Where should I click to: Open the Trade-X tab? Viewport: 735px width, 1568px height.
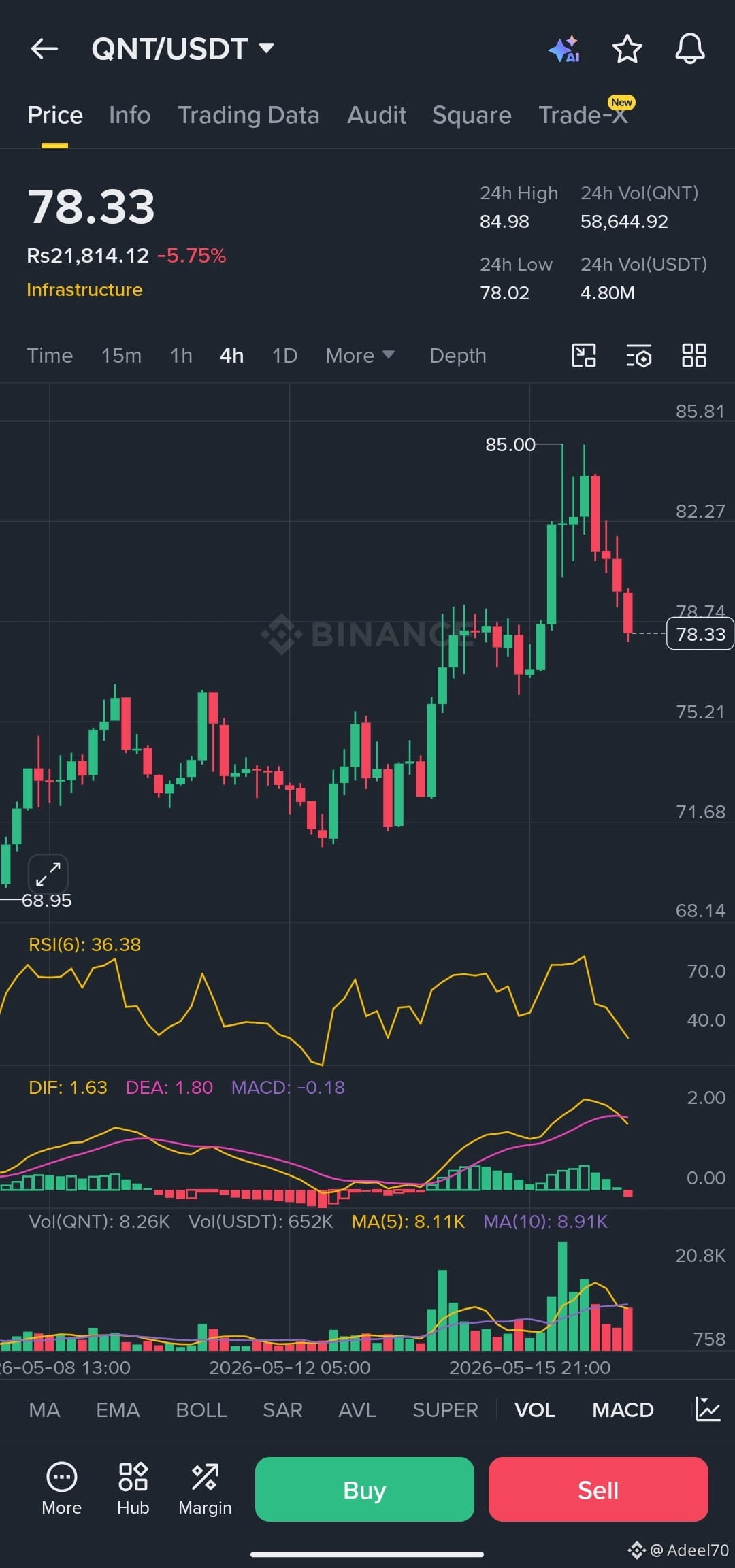[583, 115]
